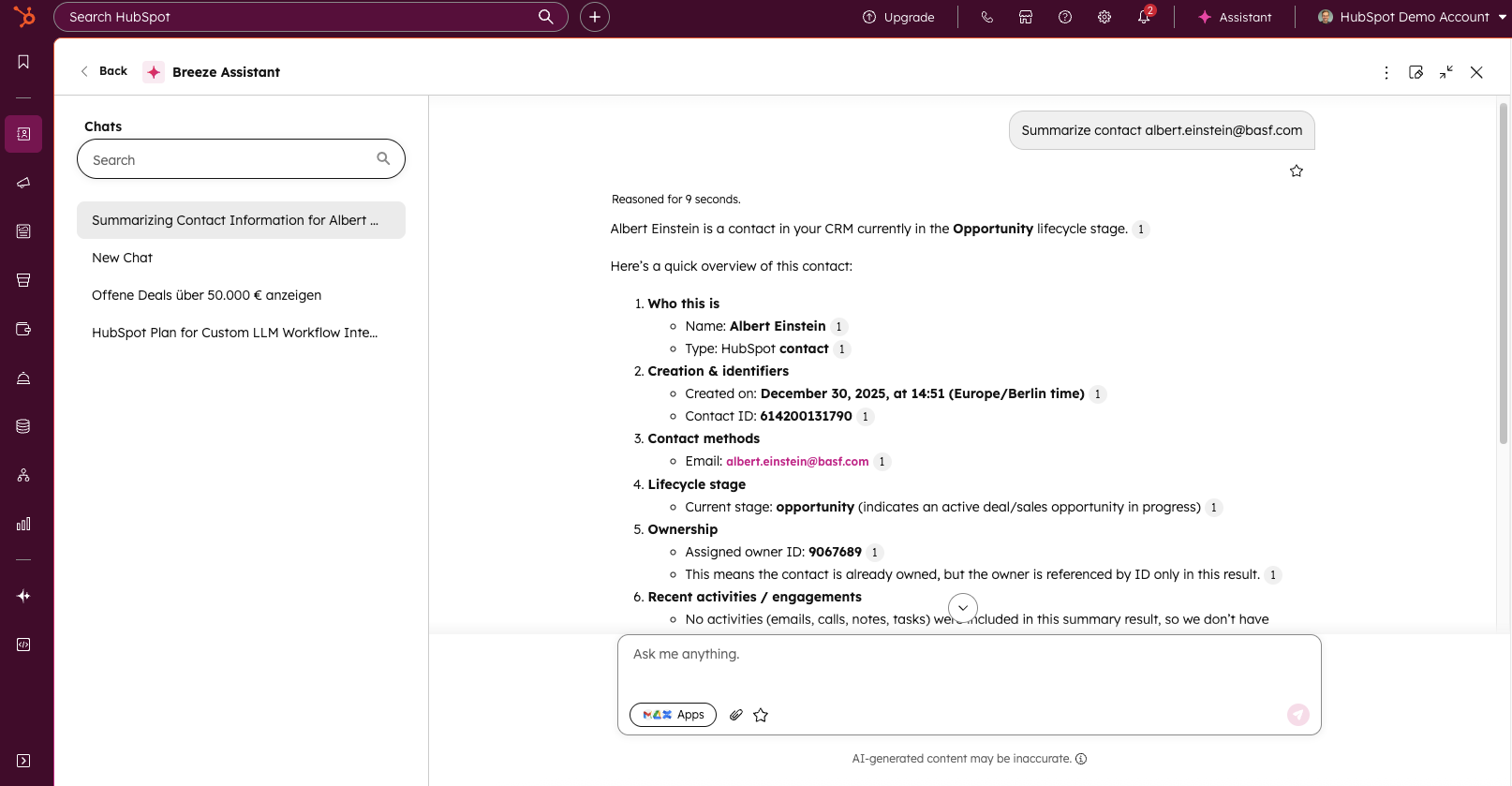Click the HubSpot sprocket logo
This screenshot has width=1512, height=786.
(24, 17)
